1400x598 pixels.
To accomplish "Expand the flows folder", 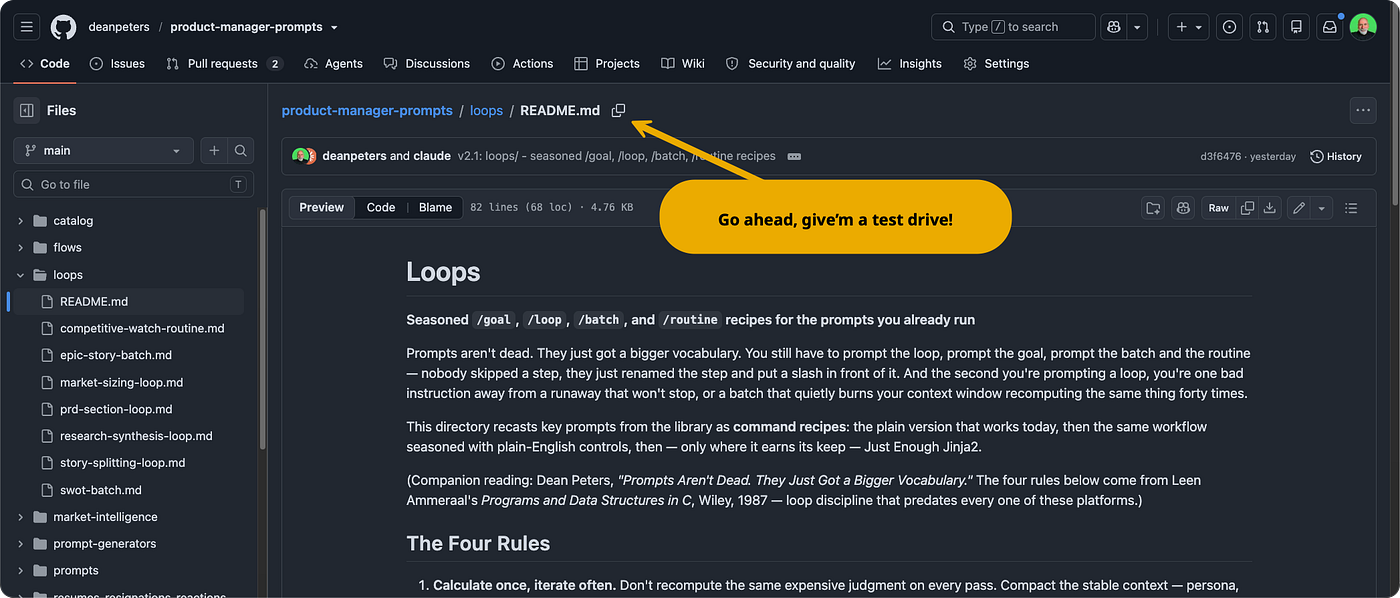I will 21,248.
